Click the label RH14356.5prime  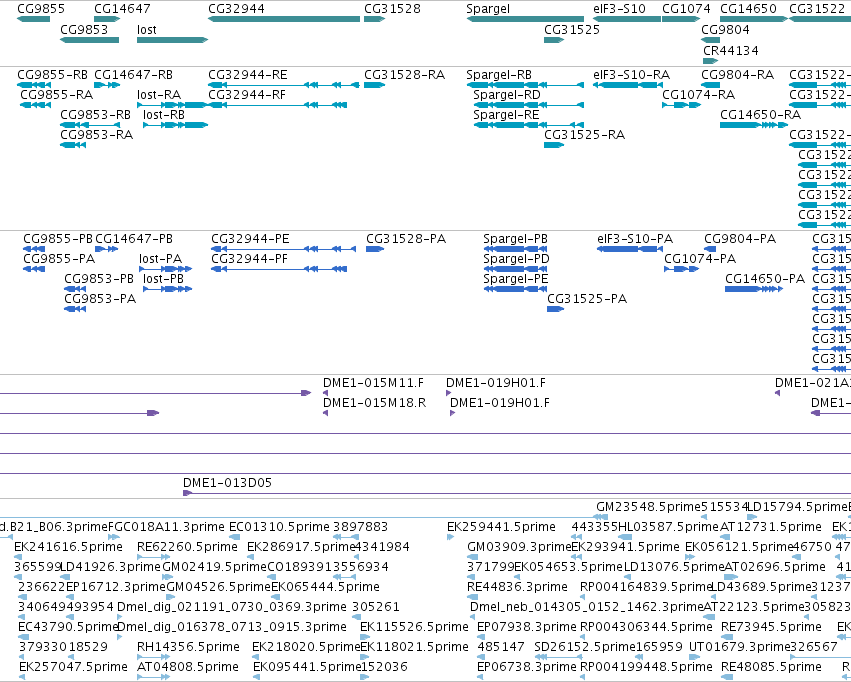click(x=188, y=647)
